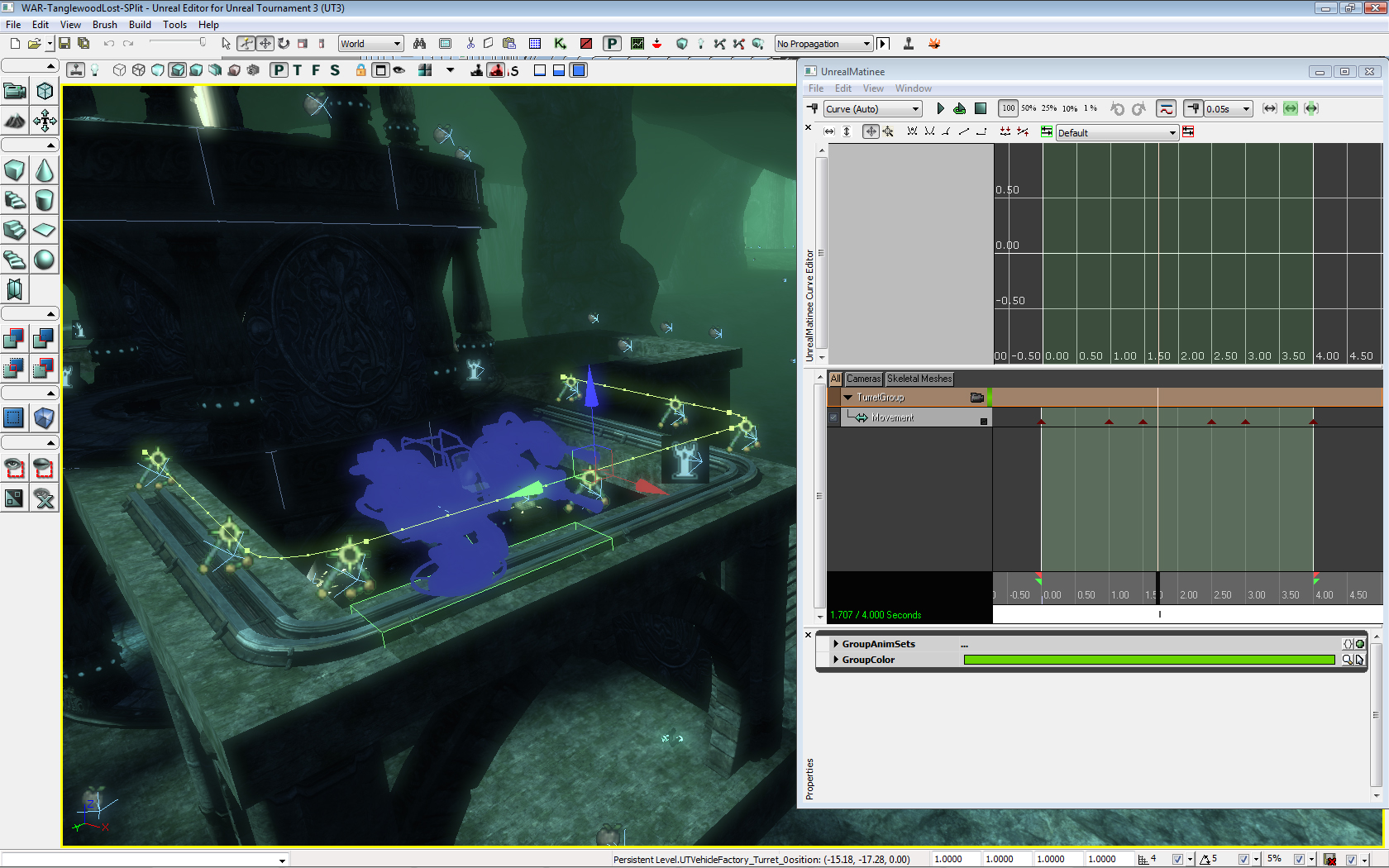Toggle the Show Flags eye icon
Image resolution: width=1389 pixels, height=868 pixels.
399,70
